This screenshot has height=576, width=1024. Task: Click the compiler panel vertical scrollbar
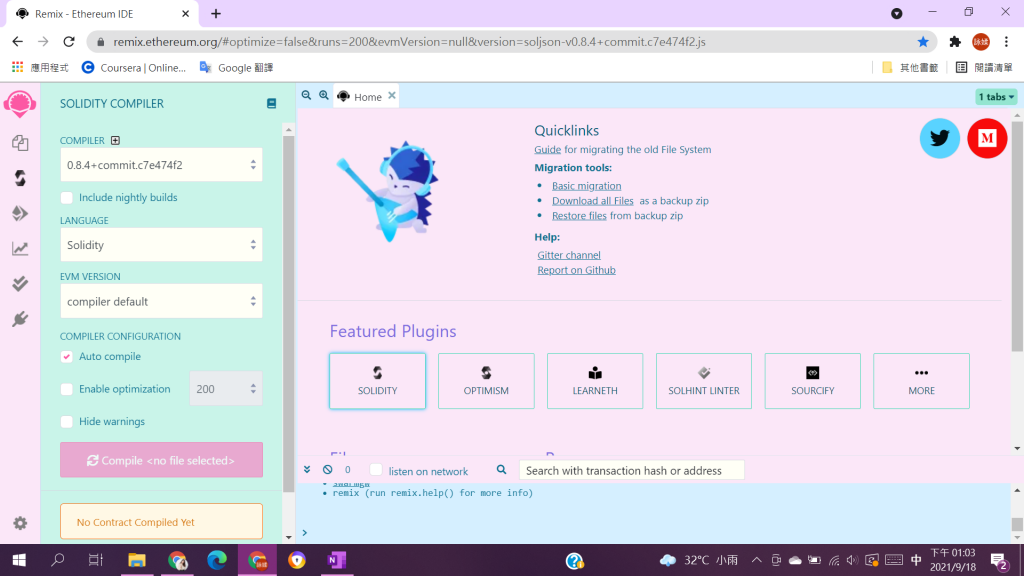tap(289, 314)
